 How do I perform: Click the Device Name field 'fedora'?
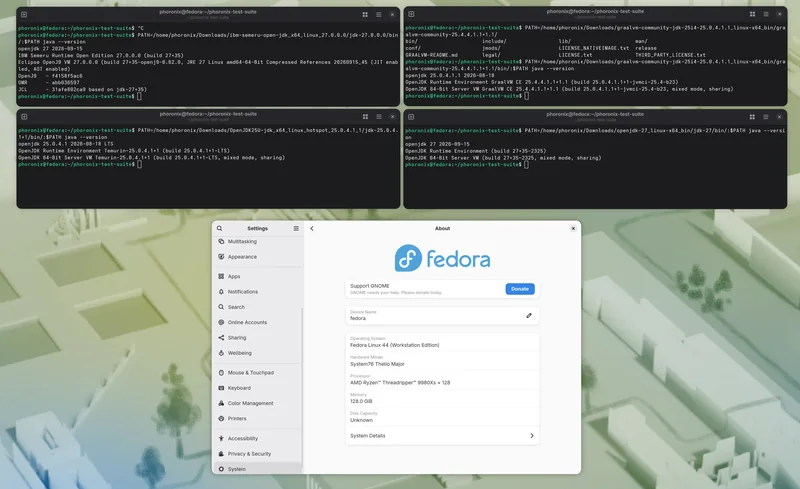(x=442, y=315)
